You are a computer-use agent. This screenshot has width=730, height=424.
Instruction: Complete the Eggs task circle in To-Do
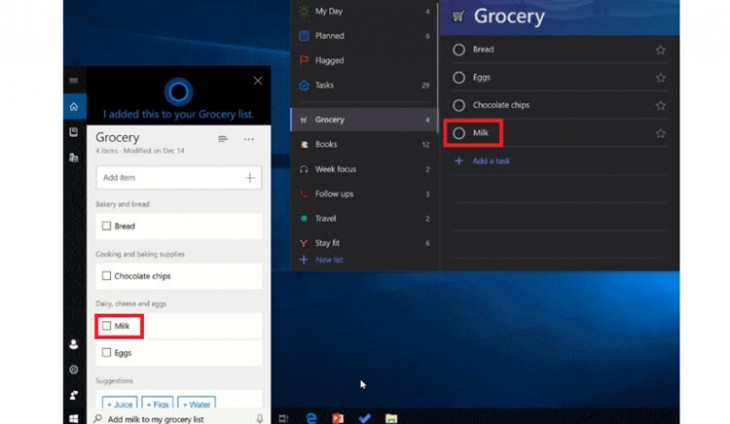click(x=459, y=78)
